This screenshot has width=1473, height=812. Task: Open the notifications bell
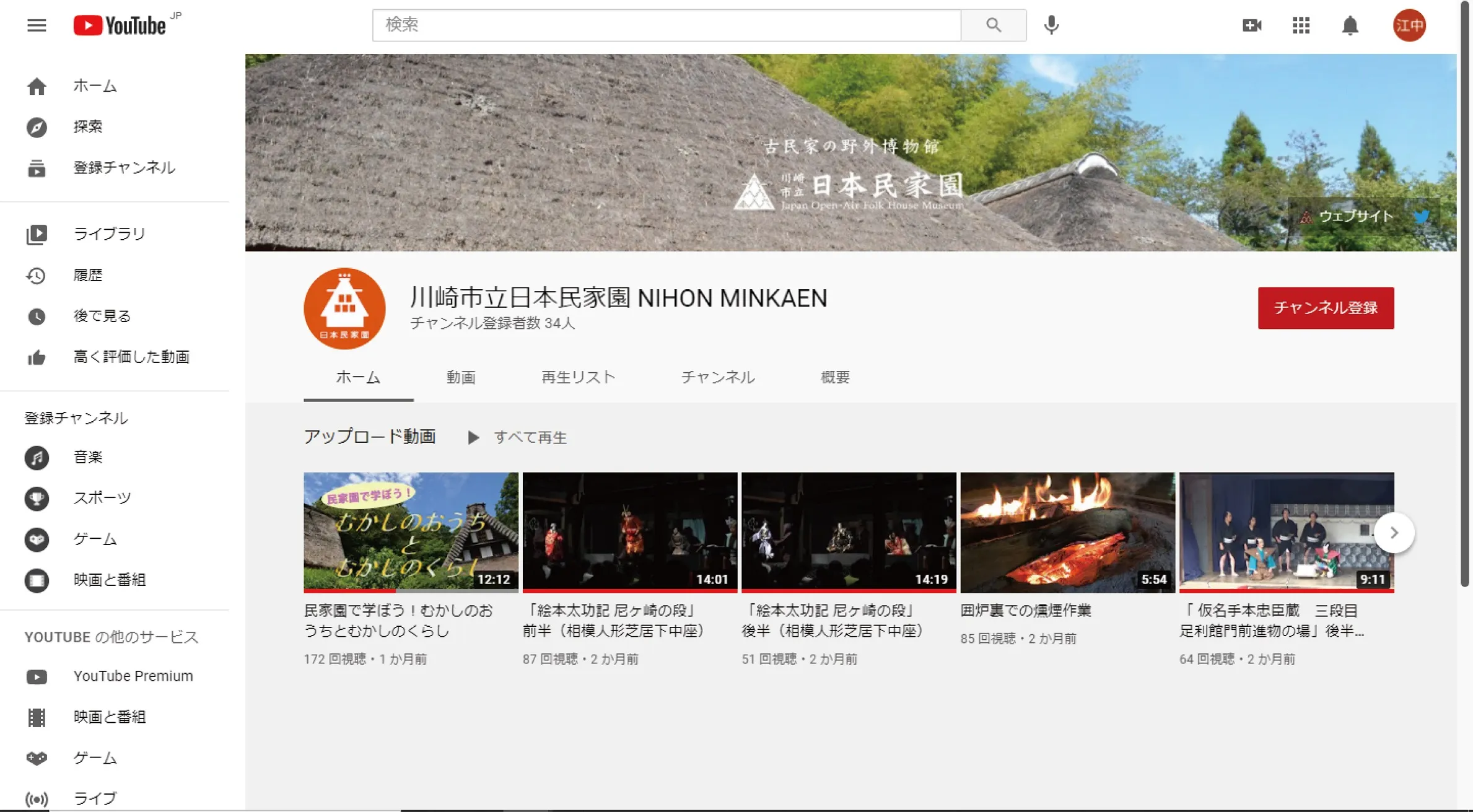(x=1350, y=25)
